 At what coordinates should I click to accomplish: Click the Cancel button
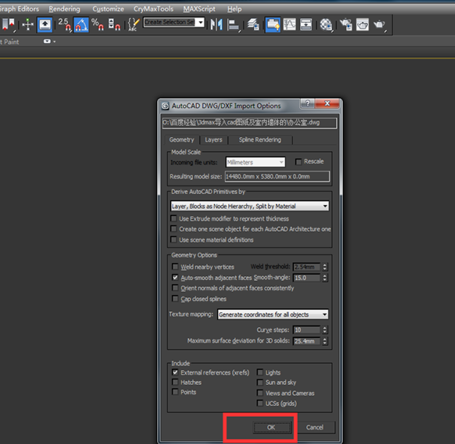click(x=315, y=427)
